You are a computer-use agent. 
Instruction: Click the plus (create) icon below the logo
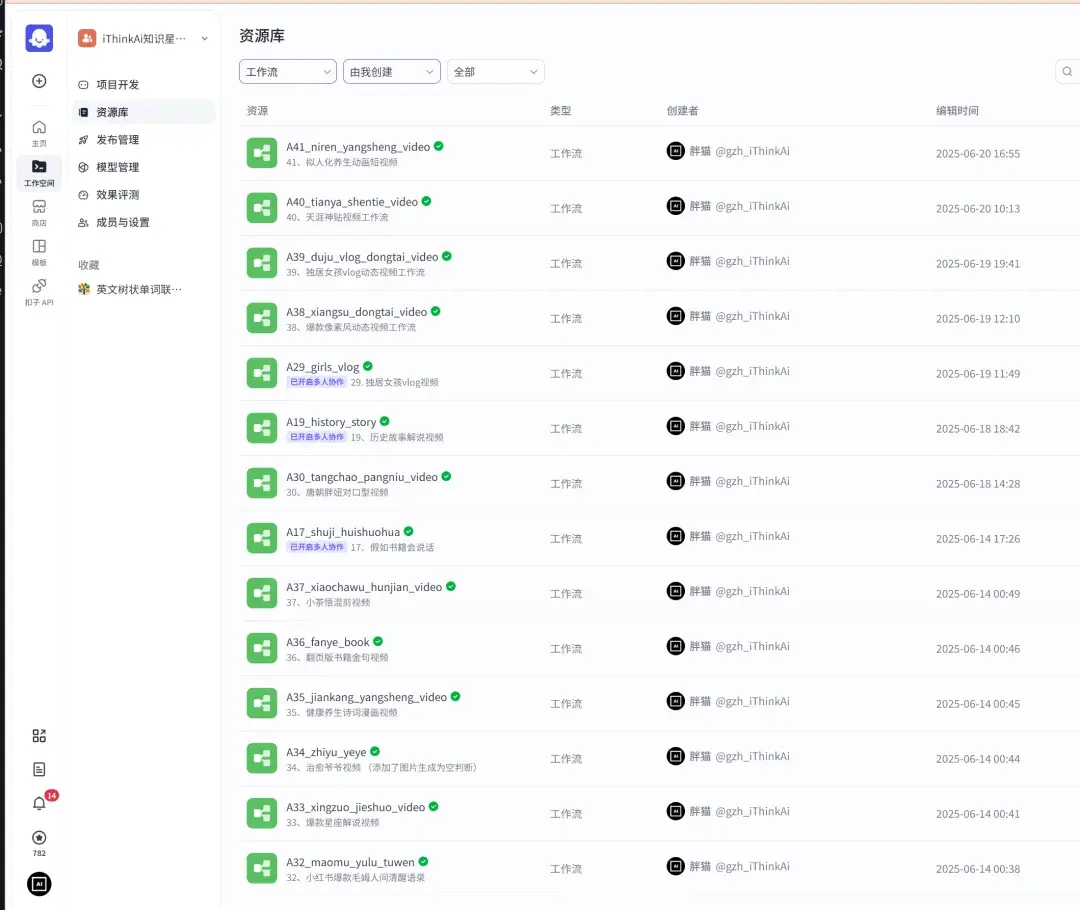39,80
